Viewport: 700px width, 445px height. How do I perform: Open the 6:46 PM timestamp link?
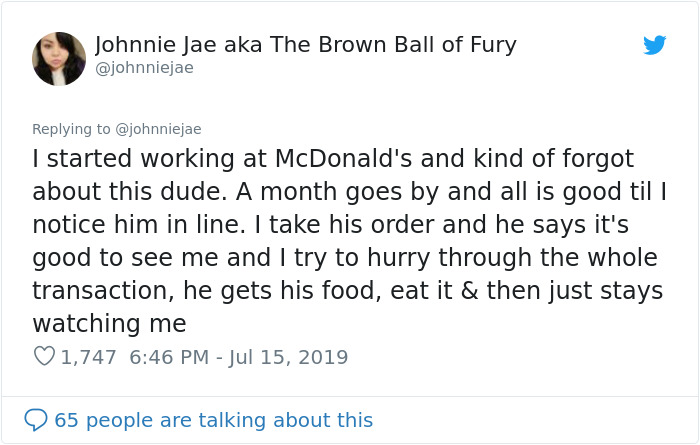166,357
